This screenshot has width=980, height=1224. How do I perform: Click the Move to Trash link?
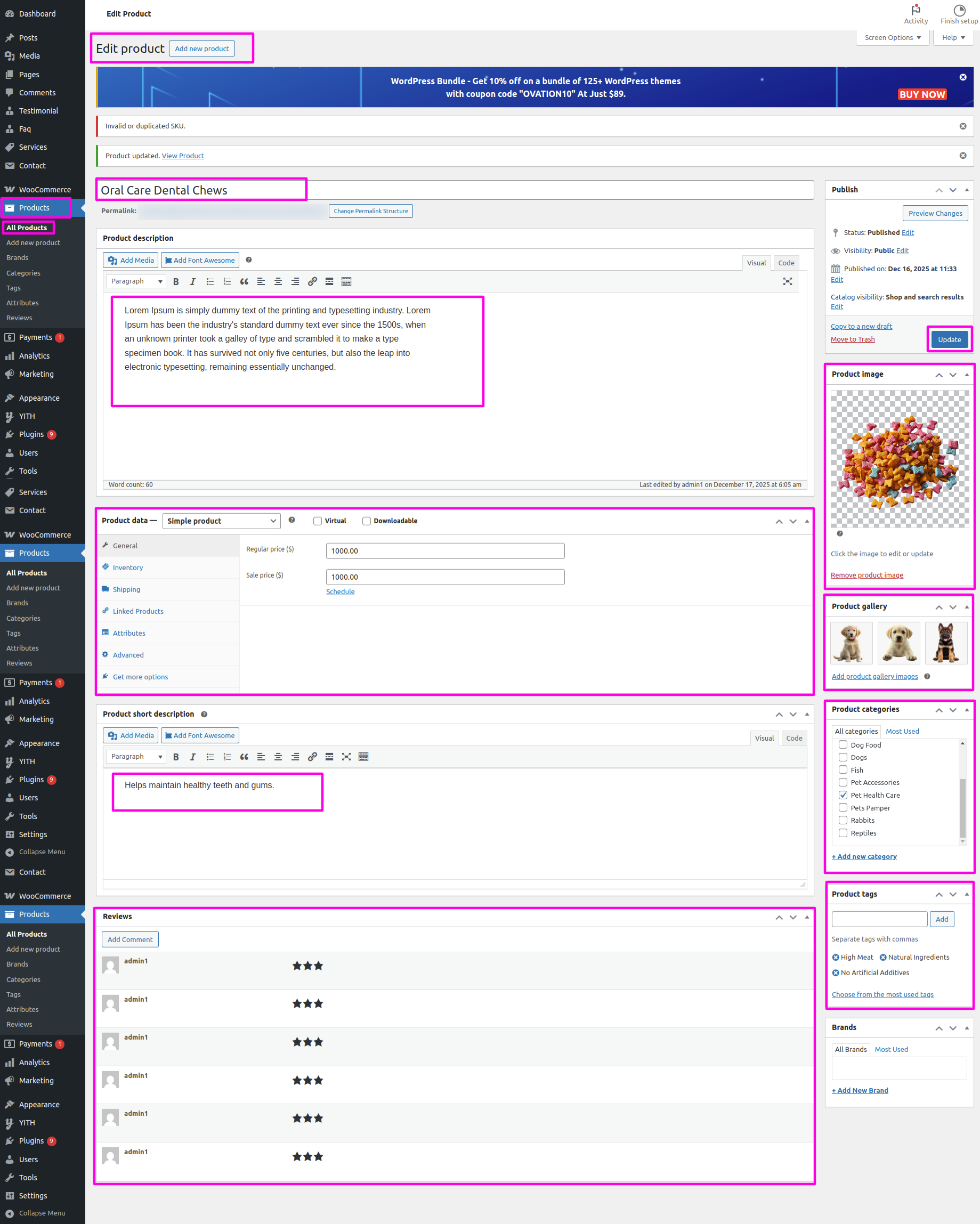(852, 339)
